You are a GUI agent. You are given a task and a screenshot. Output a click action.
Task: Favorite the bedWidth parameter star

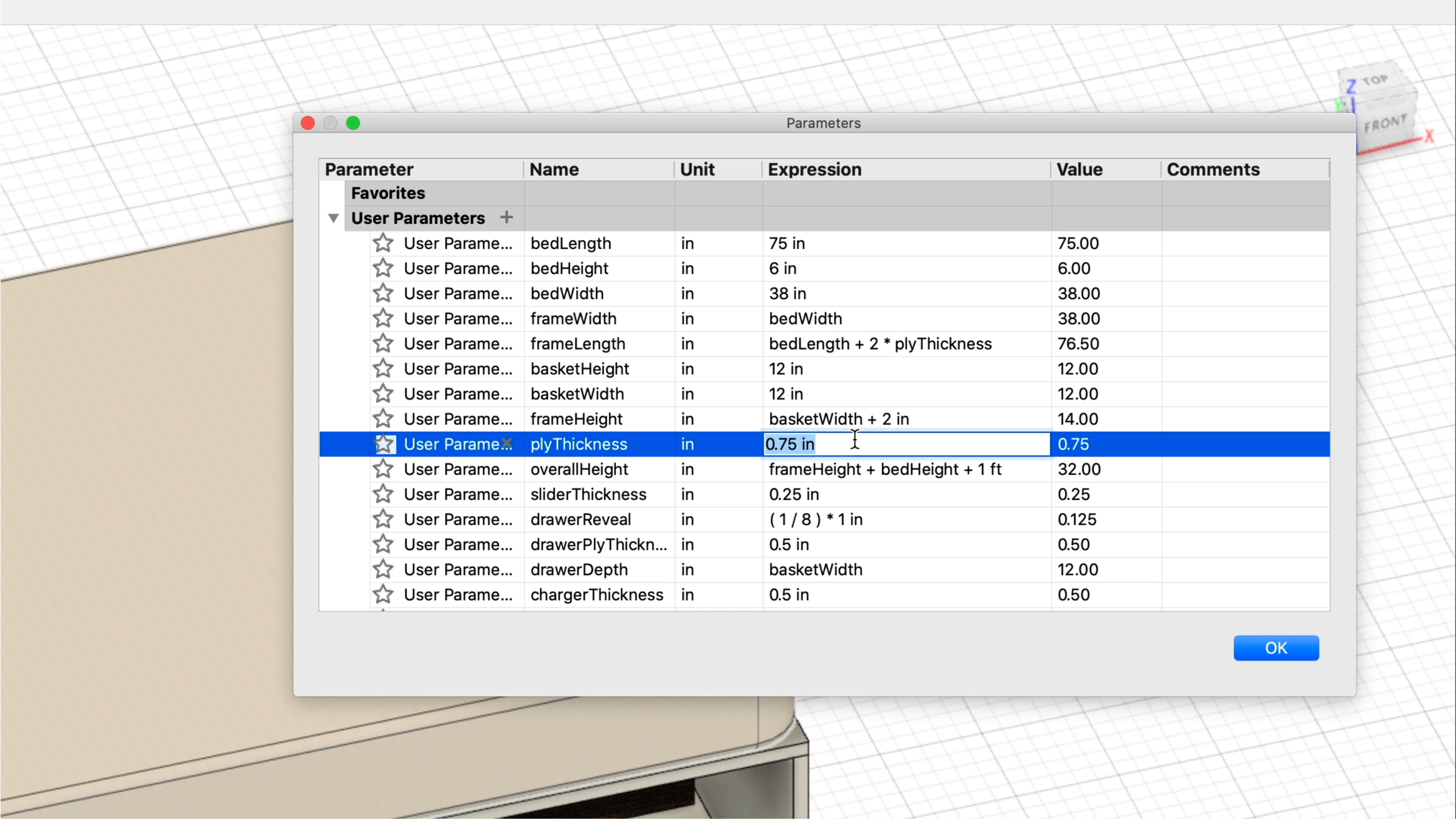coord(383,293)
